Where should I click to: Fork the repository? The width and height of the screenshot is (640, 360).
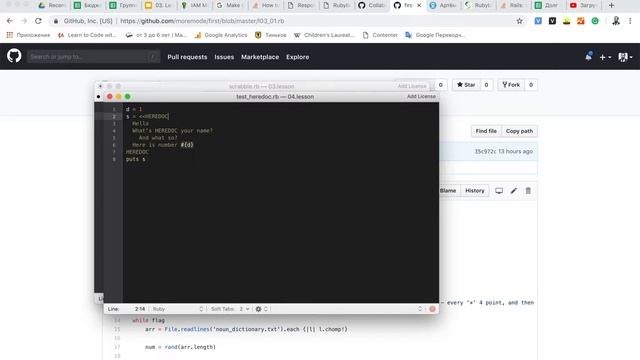click(x=511, y=85)
